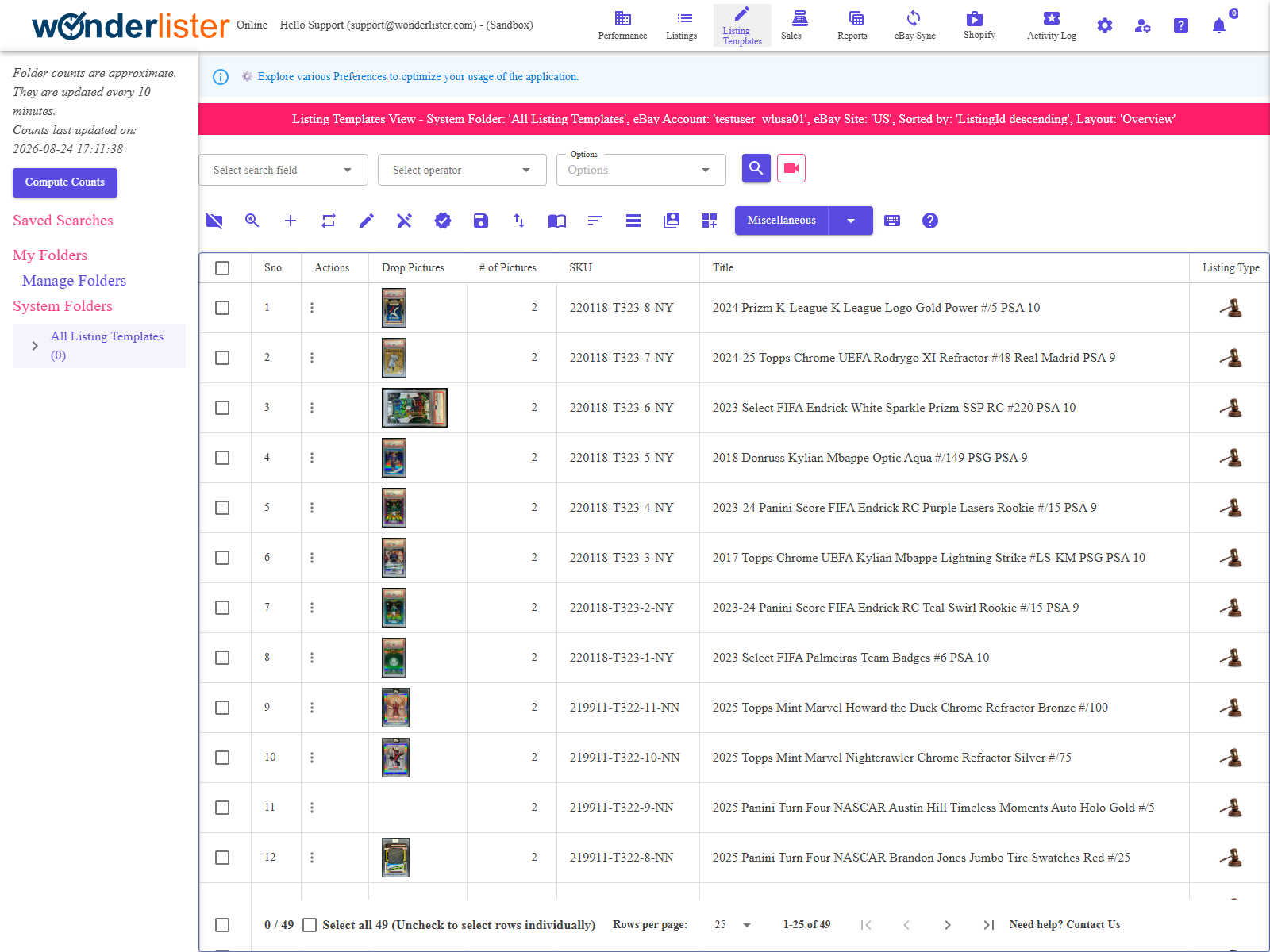This screenshot has height=952, width=1270.
Task: Check the row 3 Endrick White Sparkle checkbox
Action: pos(222,408)
